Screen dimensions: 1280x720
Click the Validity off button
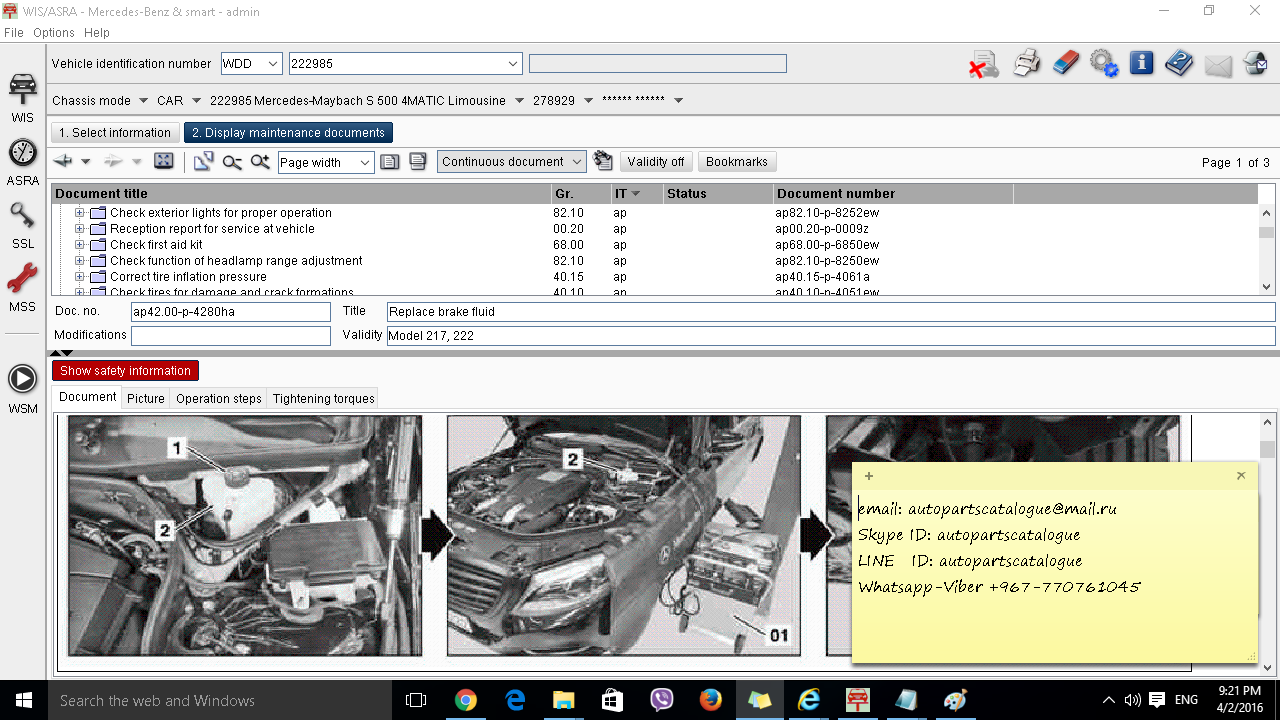tap(656, 162)
